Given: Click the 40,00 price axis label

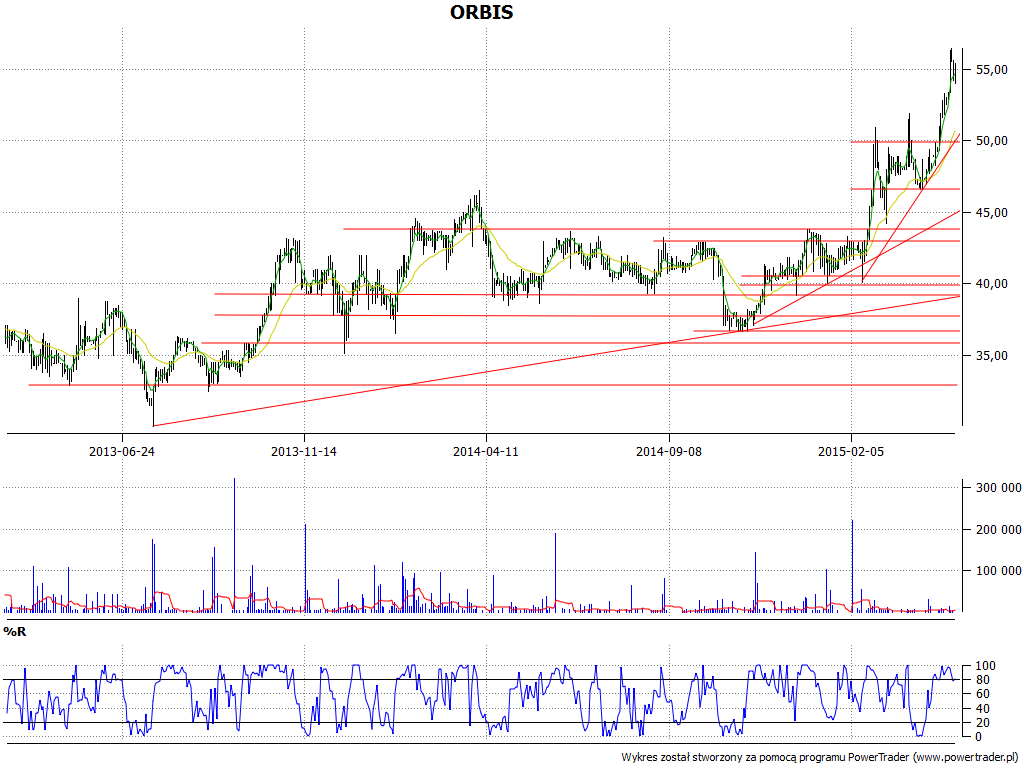Looking at the screenshot, I should point(991,284).
